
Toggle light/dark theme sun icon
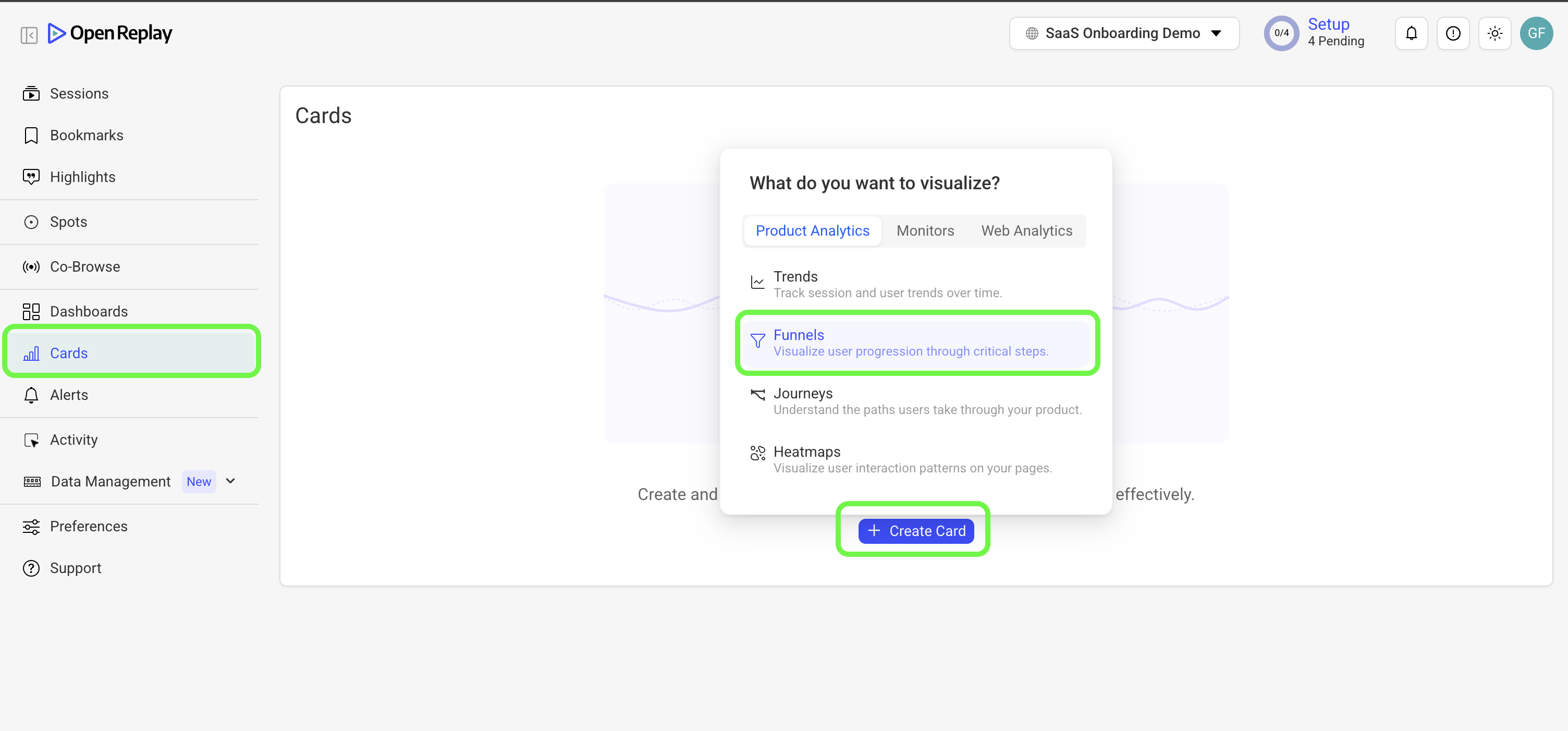coord(1494,33)
